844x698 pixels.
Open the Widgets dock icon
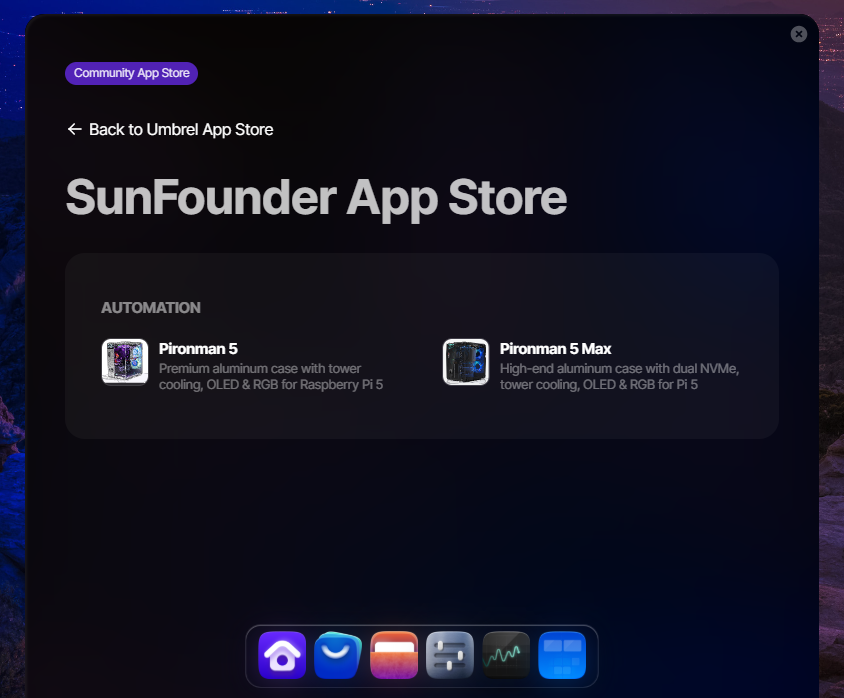click(562, 655)
